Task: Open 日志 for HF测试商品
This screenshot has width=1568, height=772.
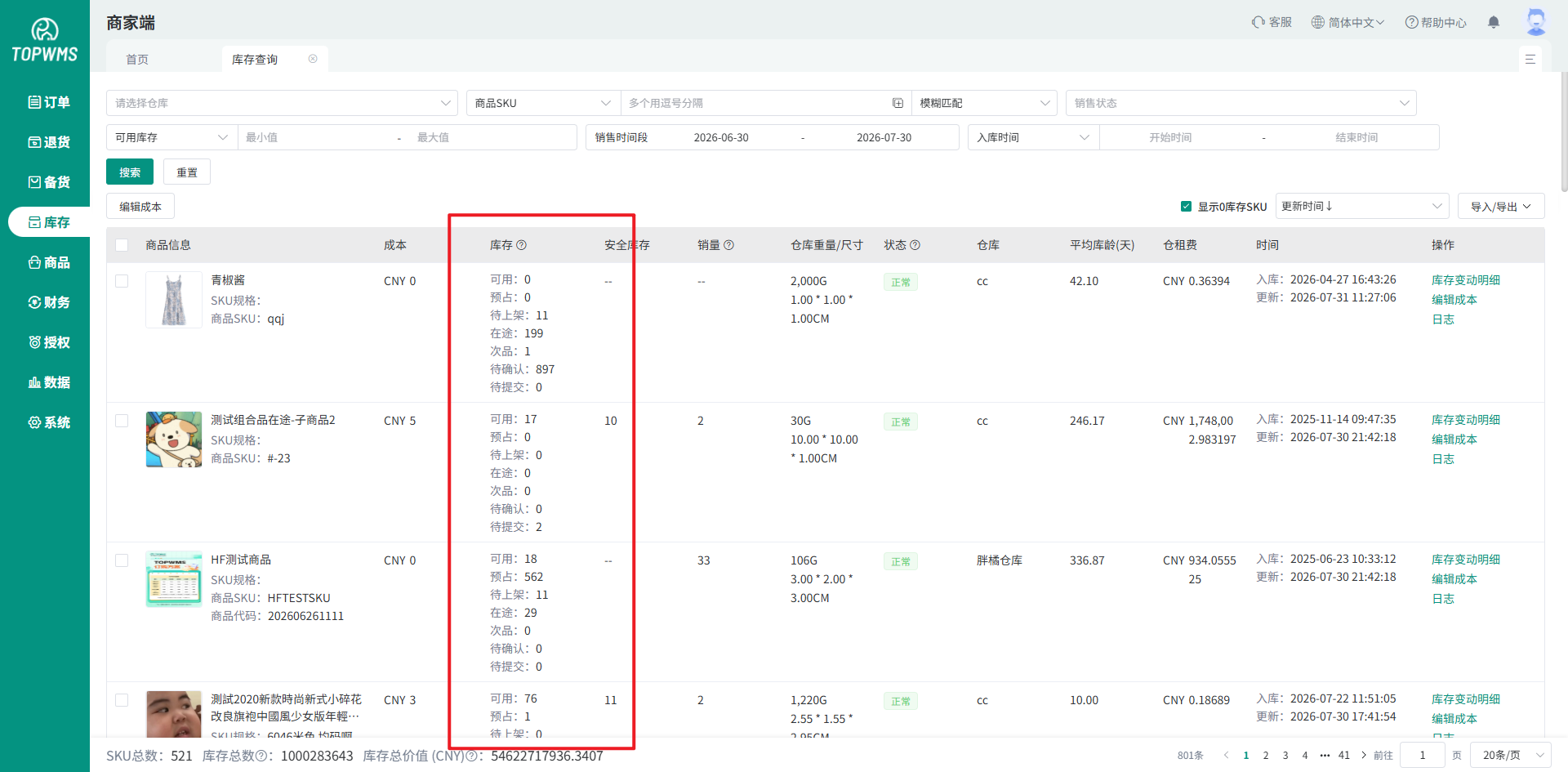Action: pos(1443,599)
